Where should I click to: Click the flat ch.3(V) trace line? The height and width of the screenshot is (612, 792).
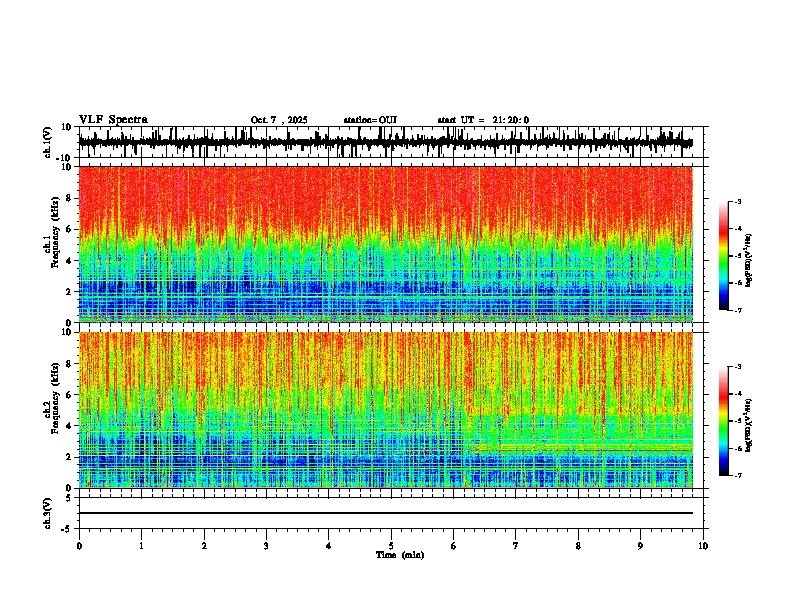pyautogui.click(x=385, y=513)
